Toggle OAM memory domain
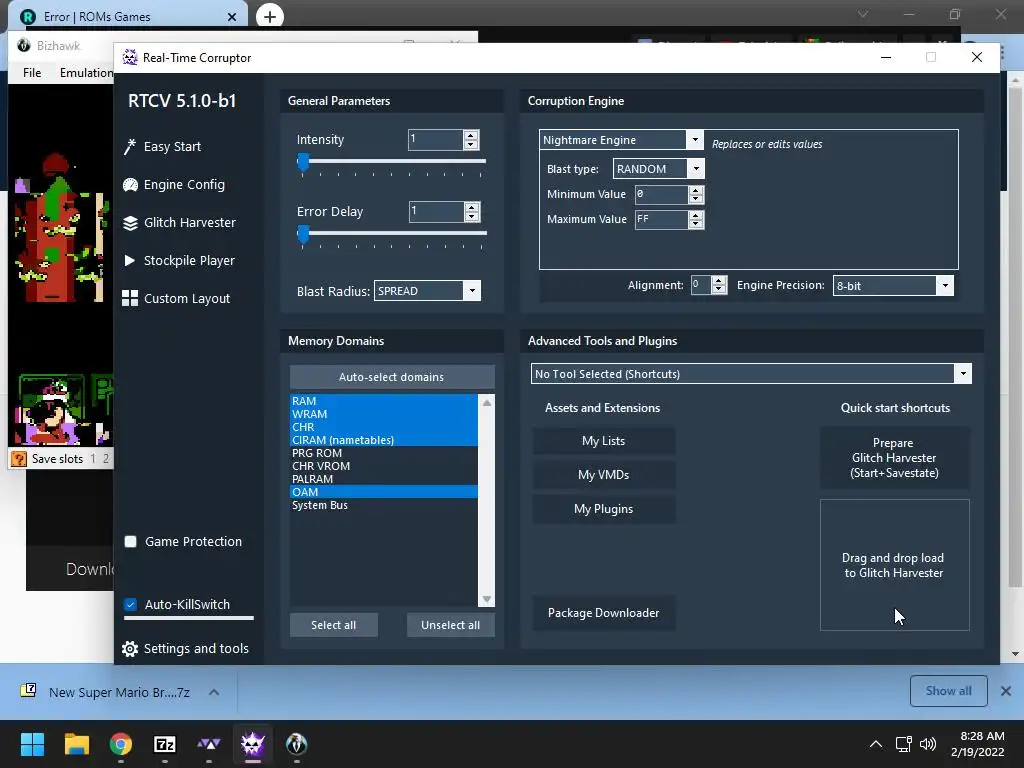 click(x=383, y=492)
